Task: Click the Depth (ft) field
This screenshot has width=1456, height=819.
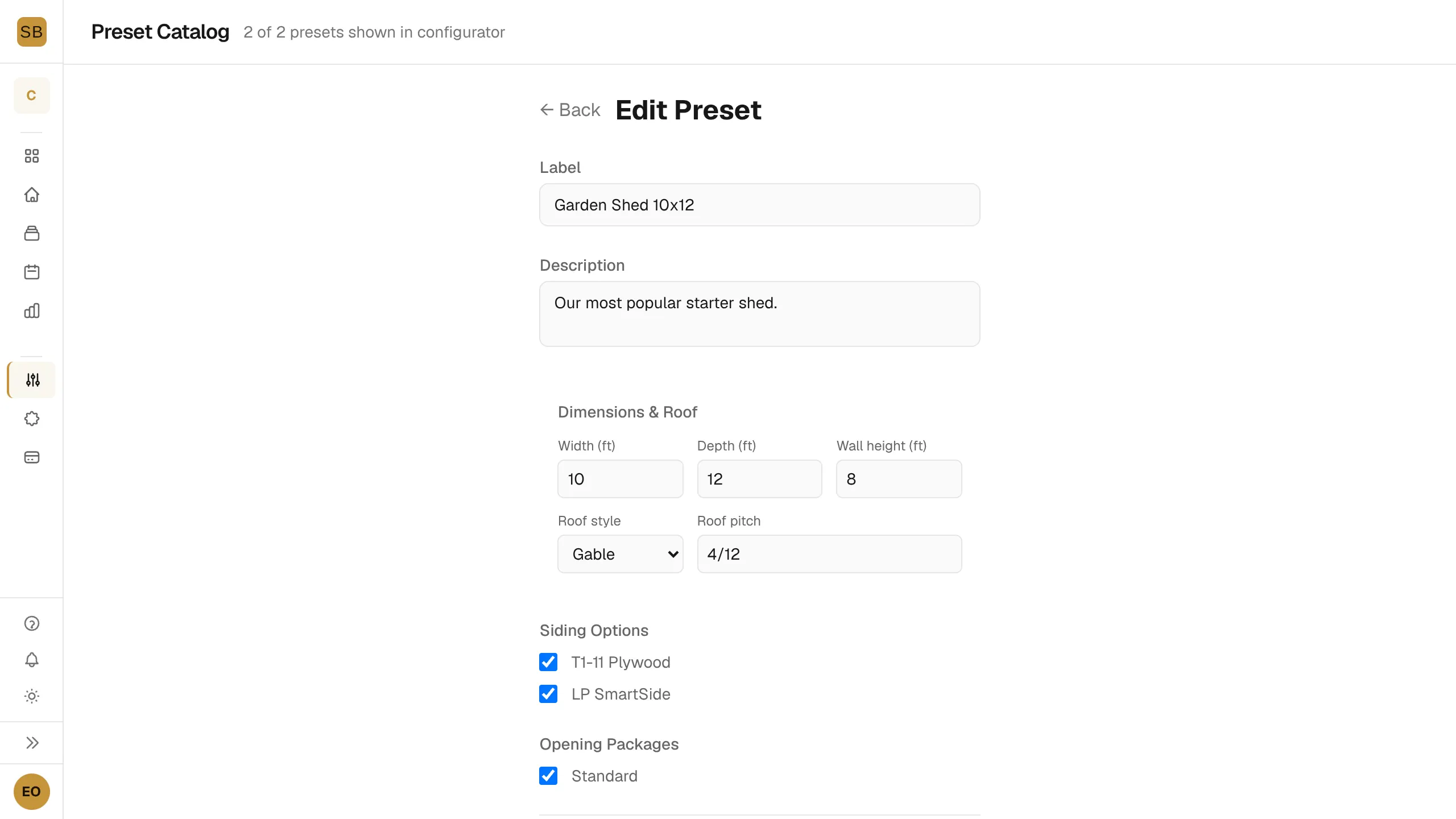Action: (x=759, y=479)
